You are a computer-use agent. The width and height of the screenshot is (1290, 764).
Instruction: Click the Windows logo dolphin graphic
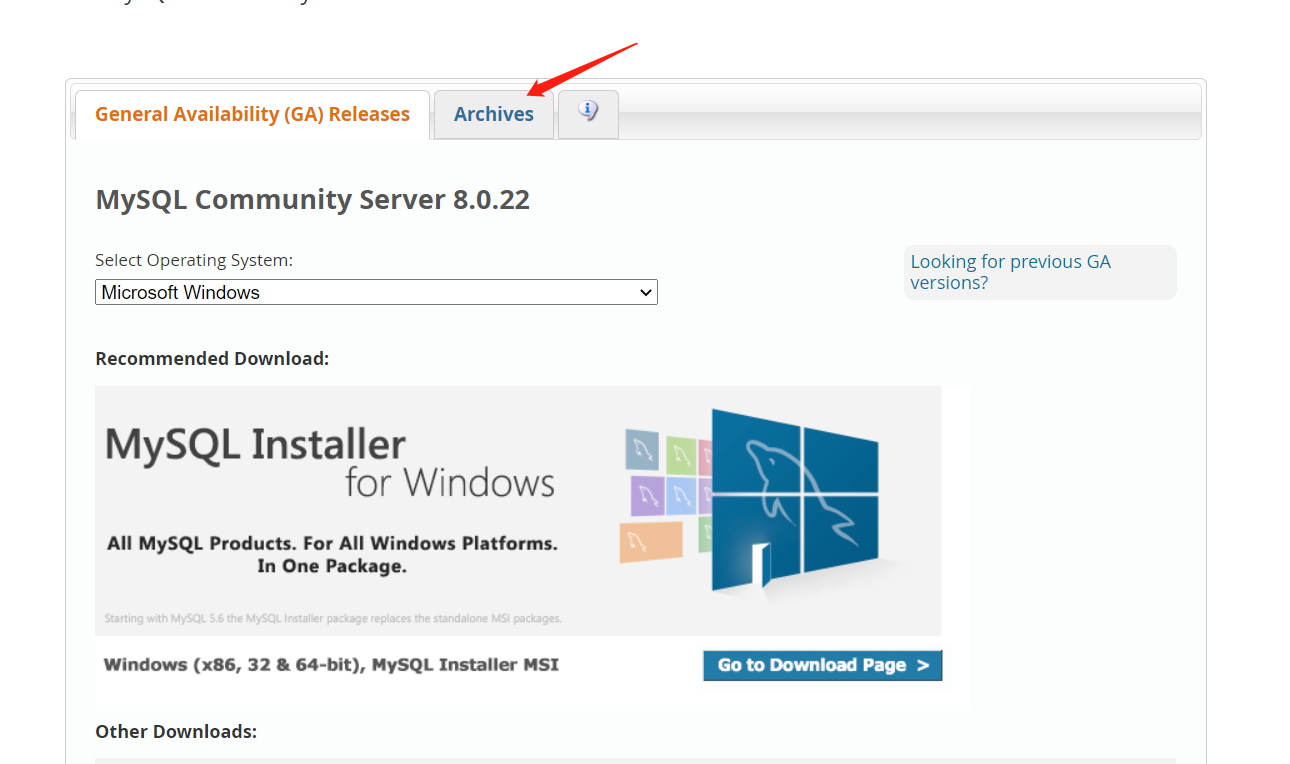[795, 499]
